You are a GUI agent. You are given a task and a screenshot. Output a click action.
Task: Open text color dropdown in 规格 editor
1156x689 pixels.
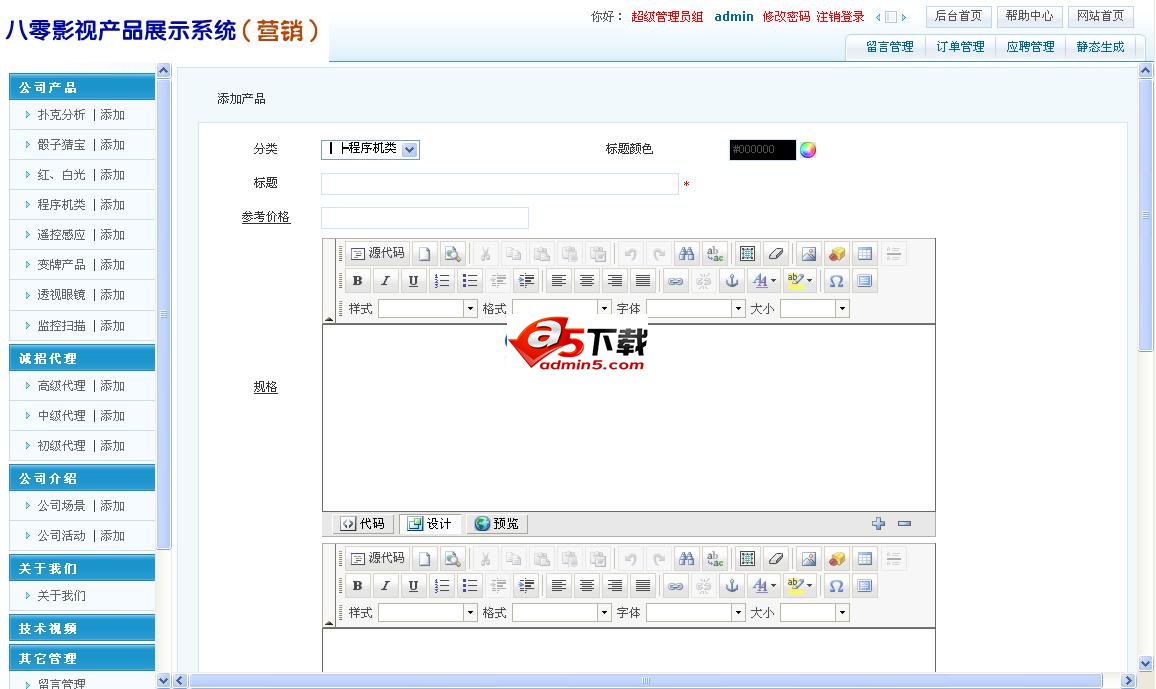765,281
